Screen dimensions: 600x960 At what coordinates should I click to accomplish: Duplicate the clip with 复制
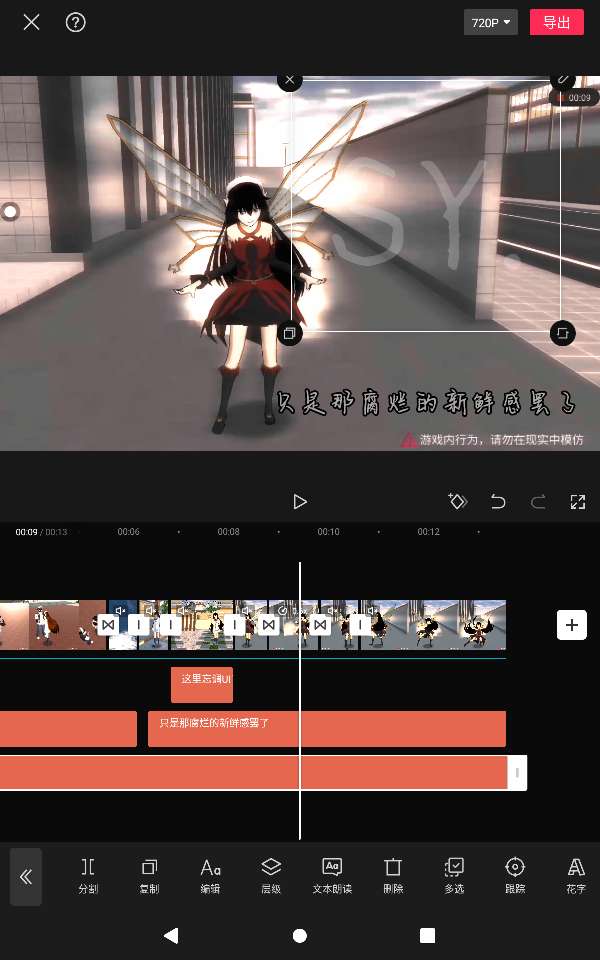pos(149,875)
